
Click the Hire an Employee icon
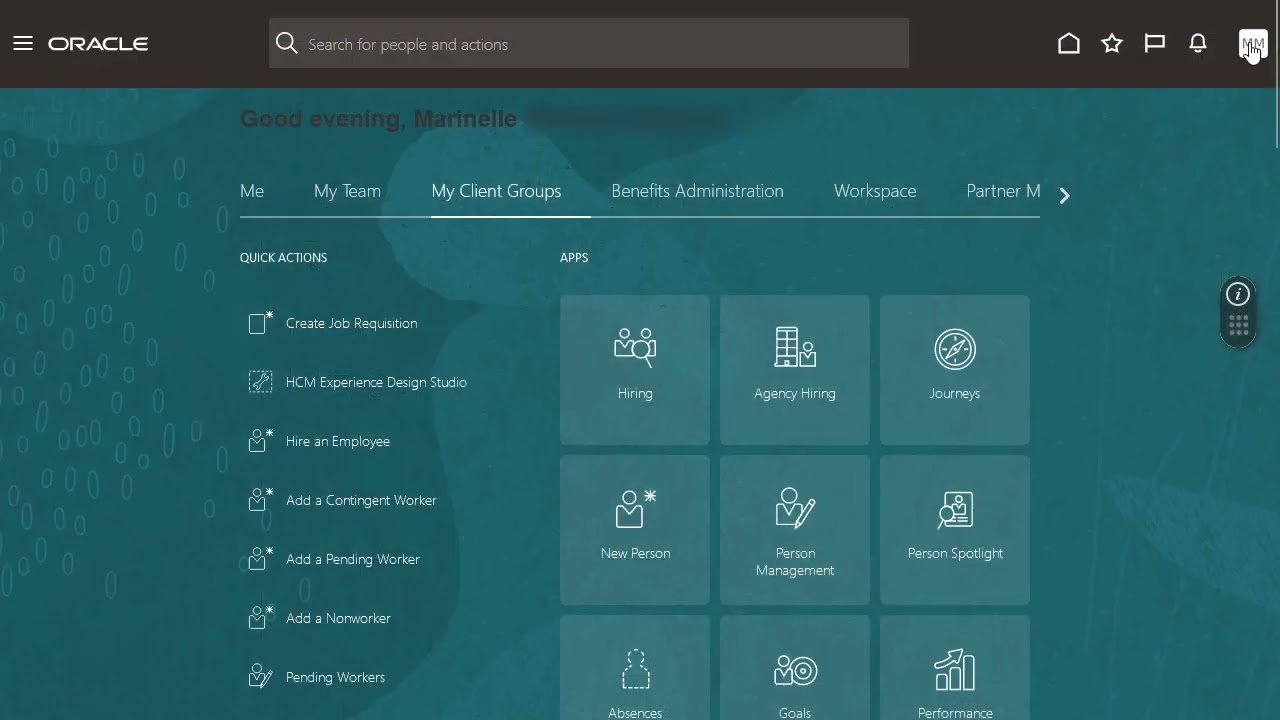tap(260, 440)
